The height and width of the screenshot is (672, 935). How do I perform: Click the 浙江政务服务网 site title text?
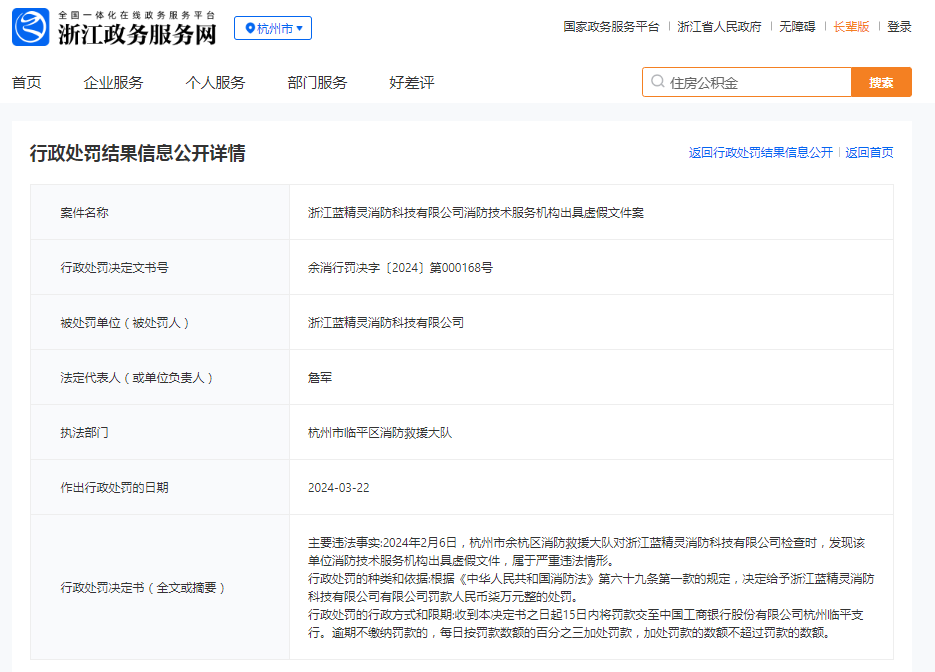click(137, 34)
